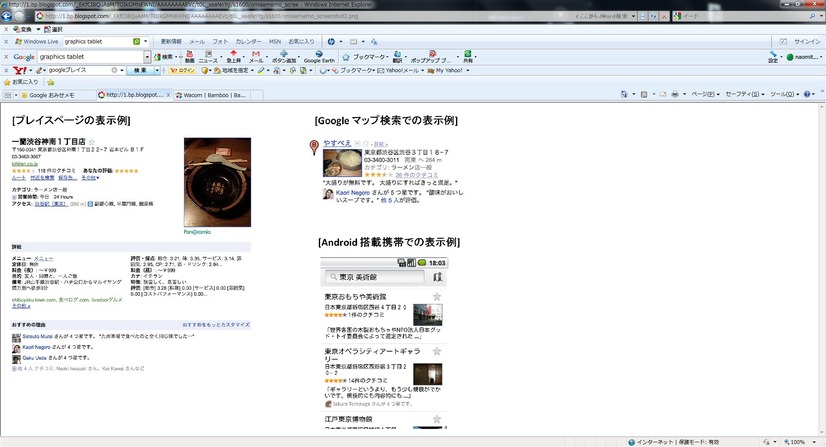Click the Windows Live graphics tablet search field
Screen dimensions: 826x447
click(x=97, y=42)
